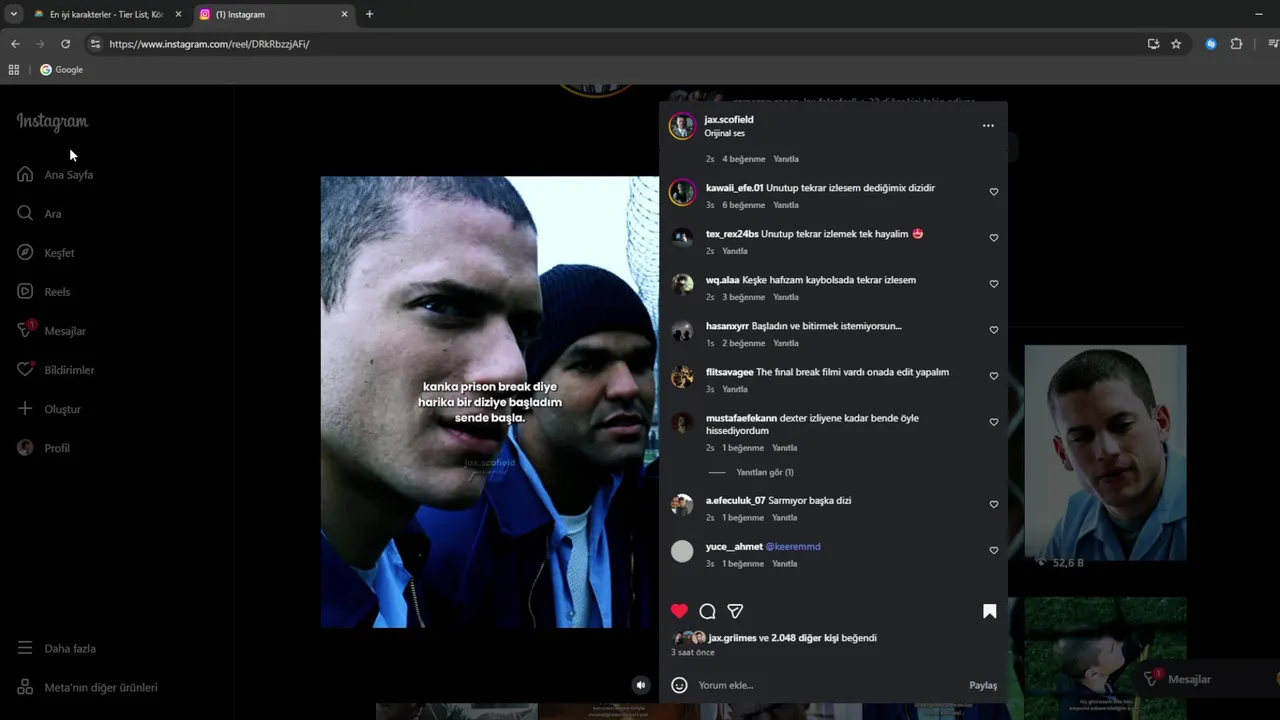1280x720 pixels.
Task: Open Bildirimler notifications
Action: coord(56,369)
